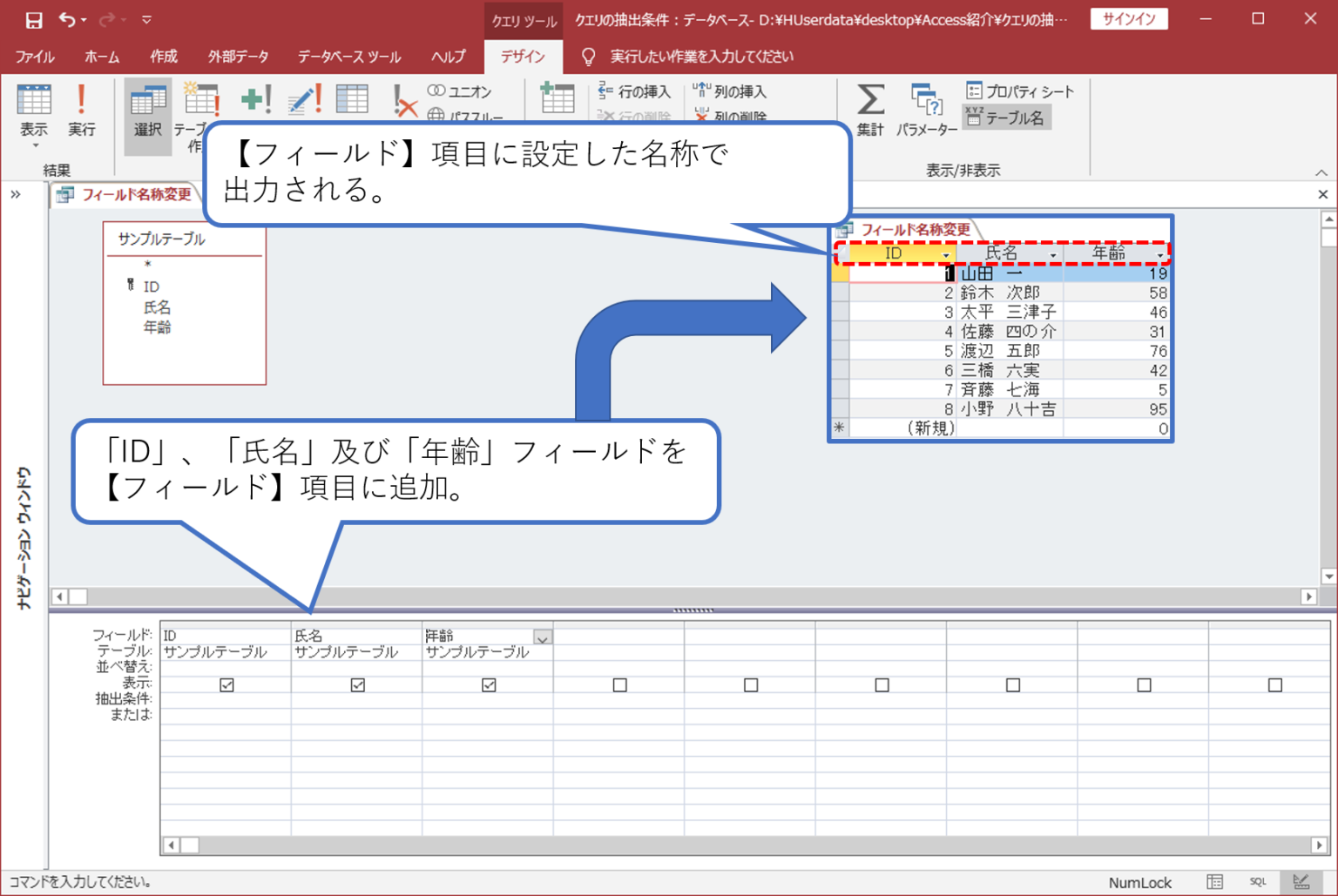Screen dimensions: 1338x896
Task: Open the ファイル menu tab
Action: pyautogui.click(x=35, y=57)
